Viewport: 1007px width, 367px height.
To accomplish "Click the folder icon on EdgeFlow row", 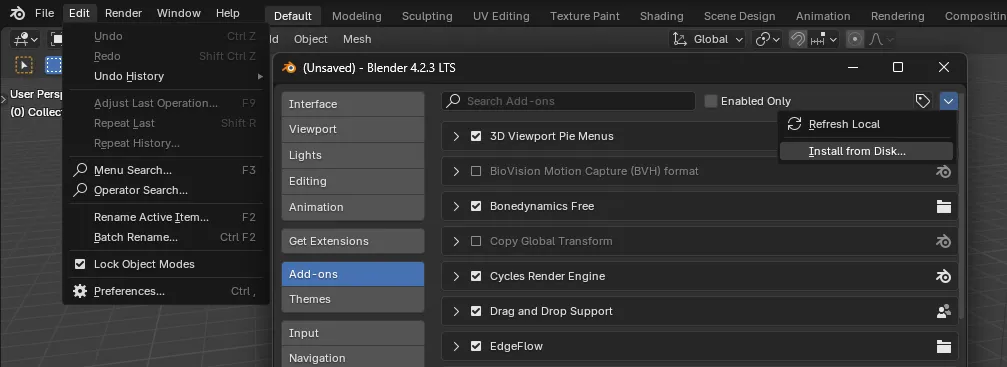I will coord(943,346).
